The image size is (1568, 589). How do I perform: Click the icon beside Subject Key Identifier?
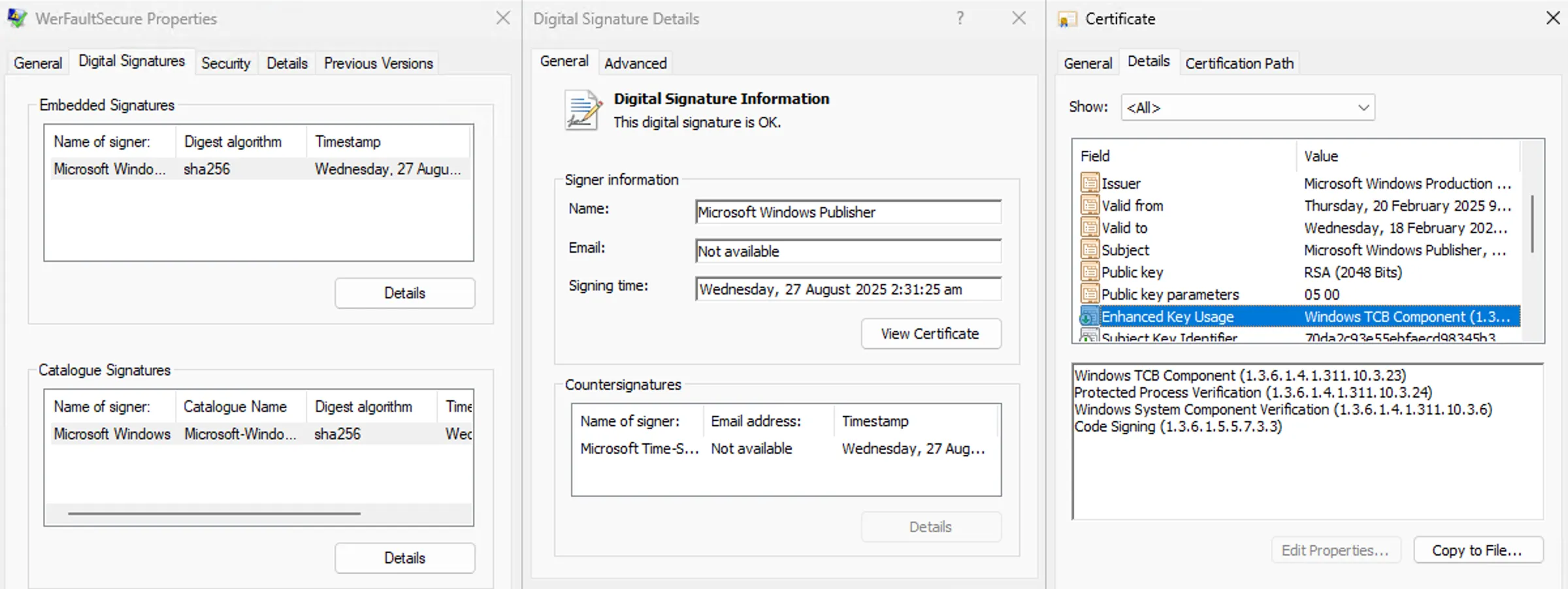(x=1088, y=336)
